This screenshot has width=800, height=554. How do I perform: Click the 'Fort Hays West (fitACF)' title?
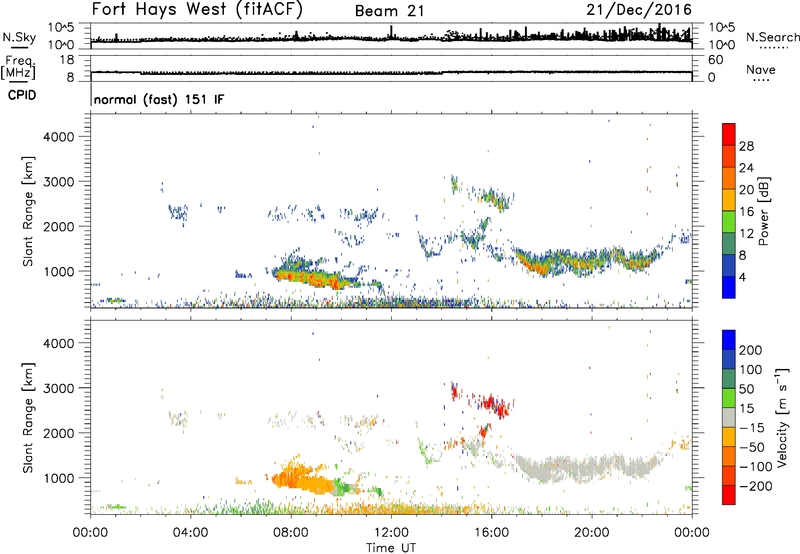(197, 10)
